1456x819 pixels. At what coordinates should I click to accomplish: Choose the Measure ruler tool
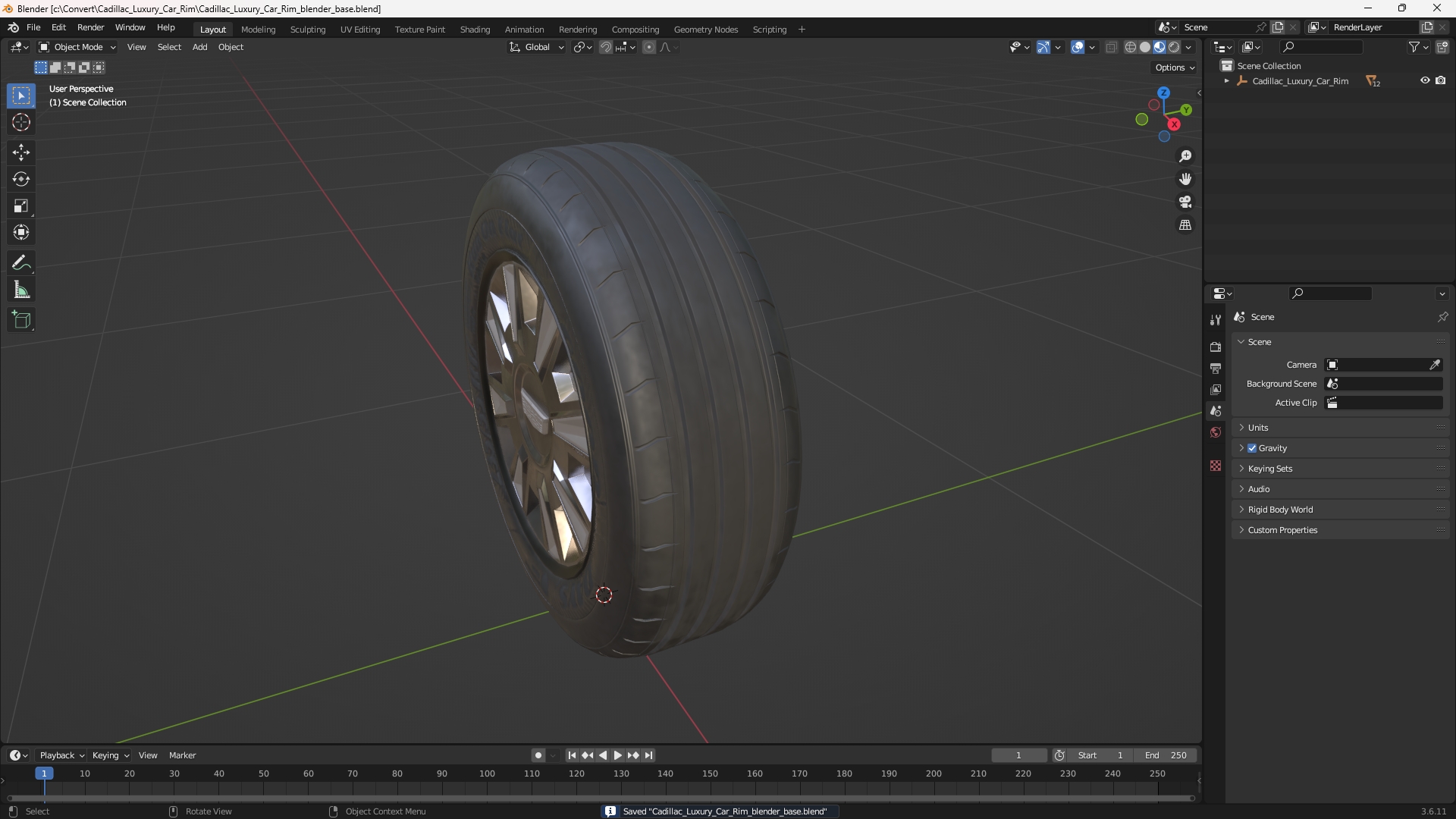(21, 290)
